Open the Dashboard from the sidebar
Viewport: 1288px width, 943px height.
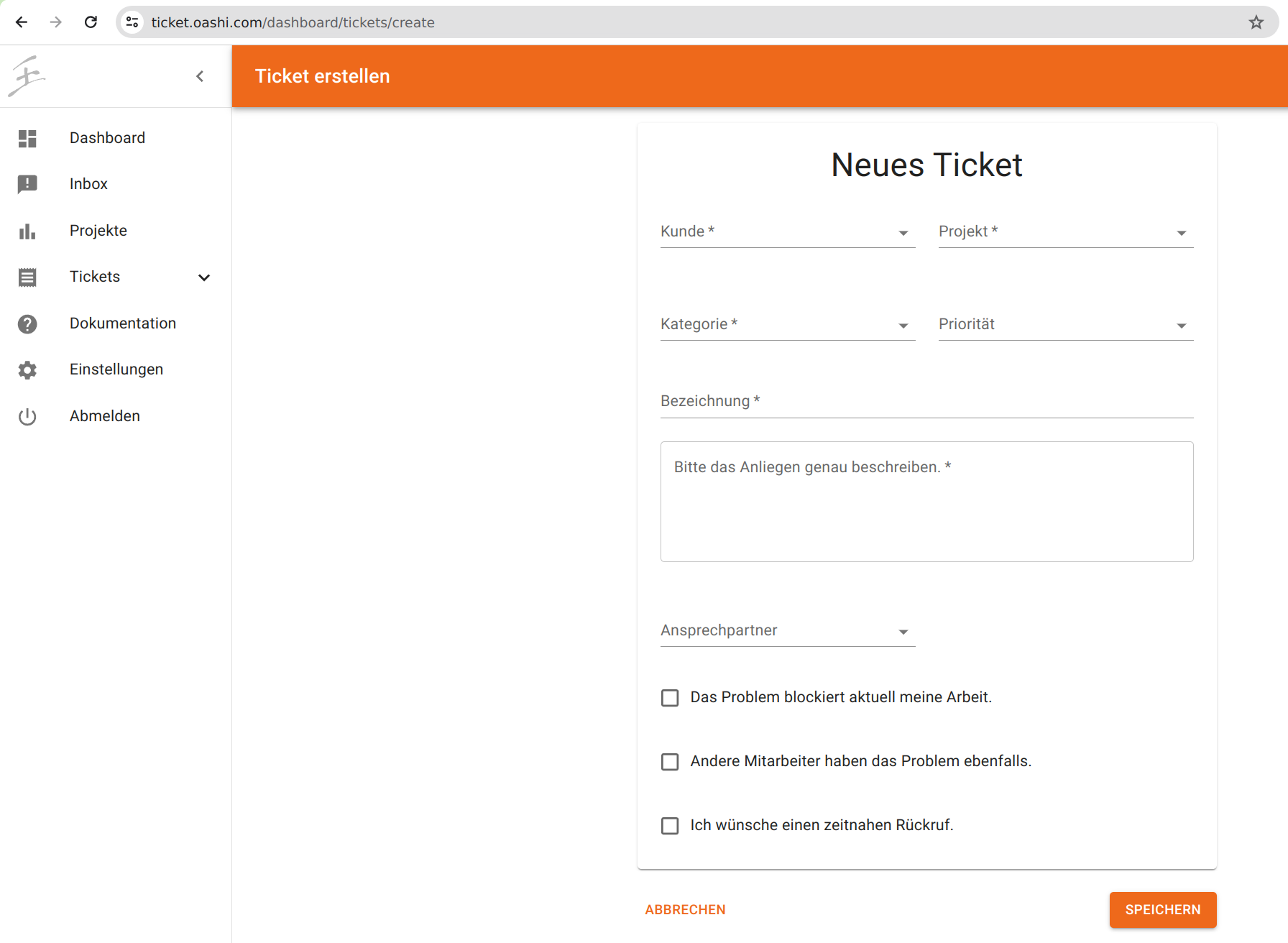(x=107, y=137)
